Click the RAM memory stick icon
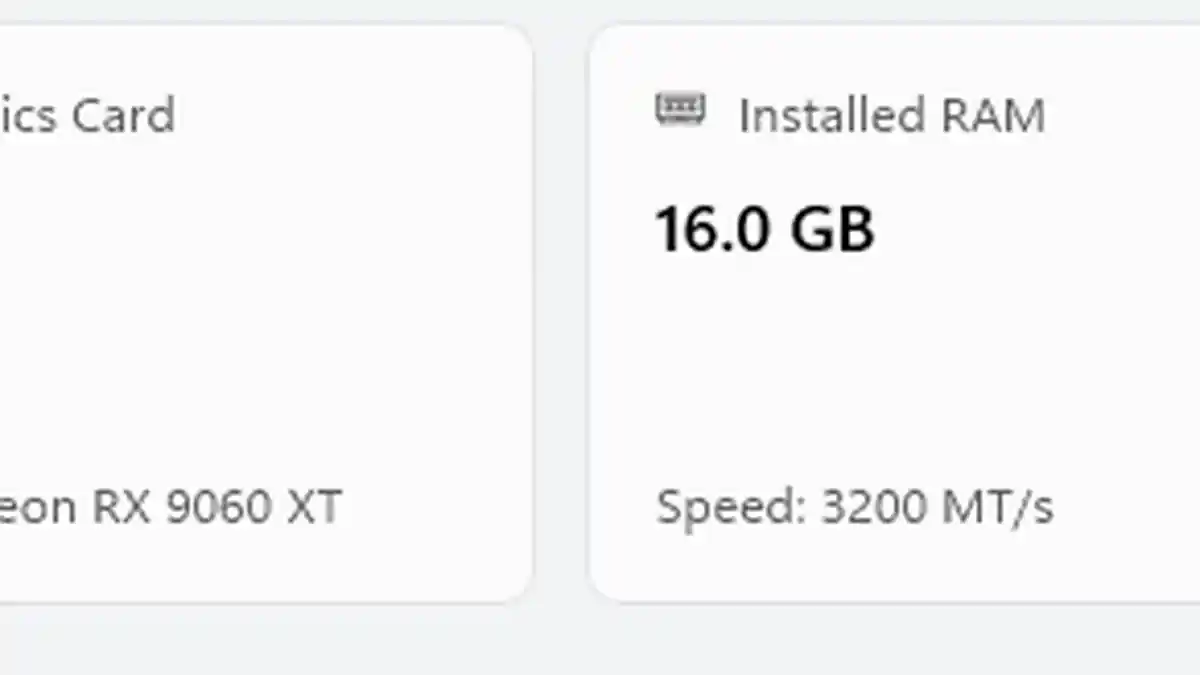The image size is (1200, 675). coord(680,109)
